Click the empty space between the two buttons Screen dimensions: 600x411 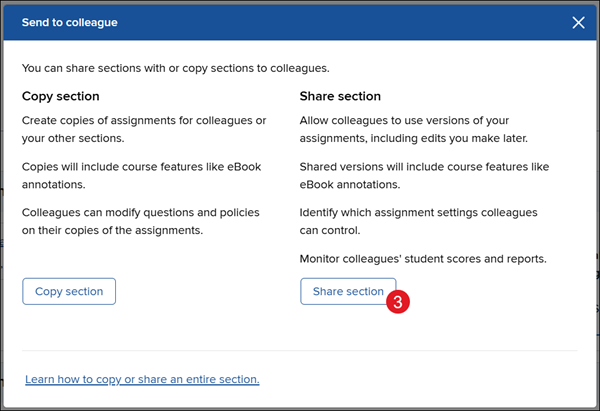tap(208, 291)
